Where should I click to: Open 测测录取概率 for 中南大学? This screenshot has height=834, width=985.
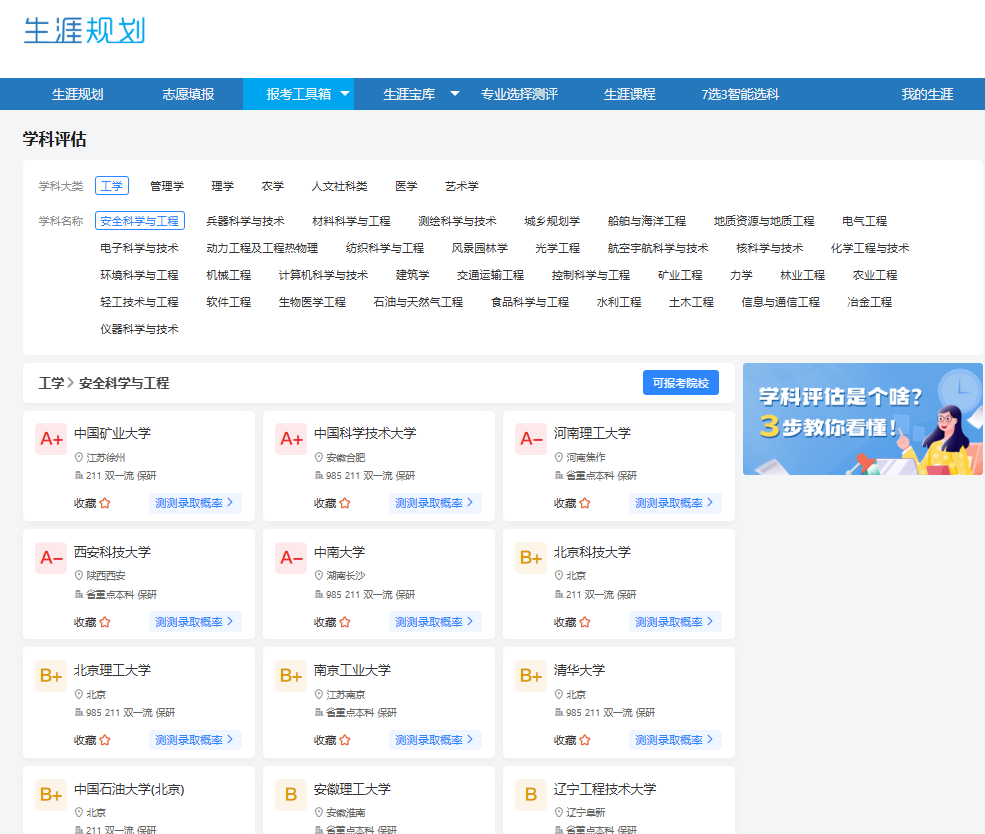(x=435, y=622)
